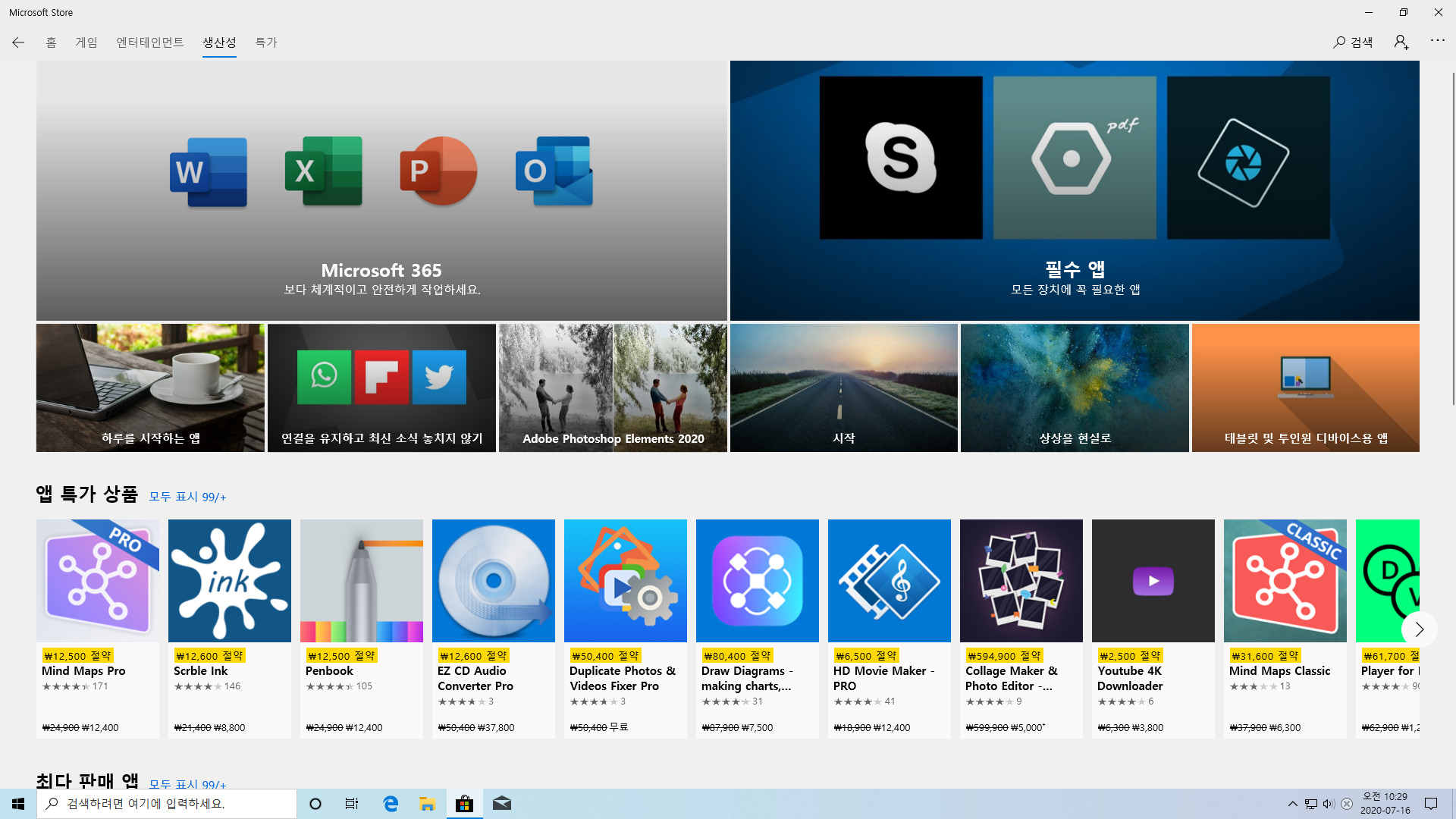
Task: Click 모두 표시 link next to 최다 판매 앱
Action: (187, 783)
